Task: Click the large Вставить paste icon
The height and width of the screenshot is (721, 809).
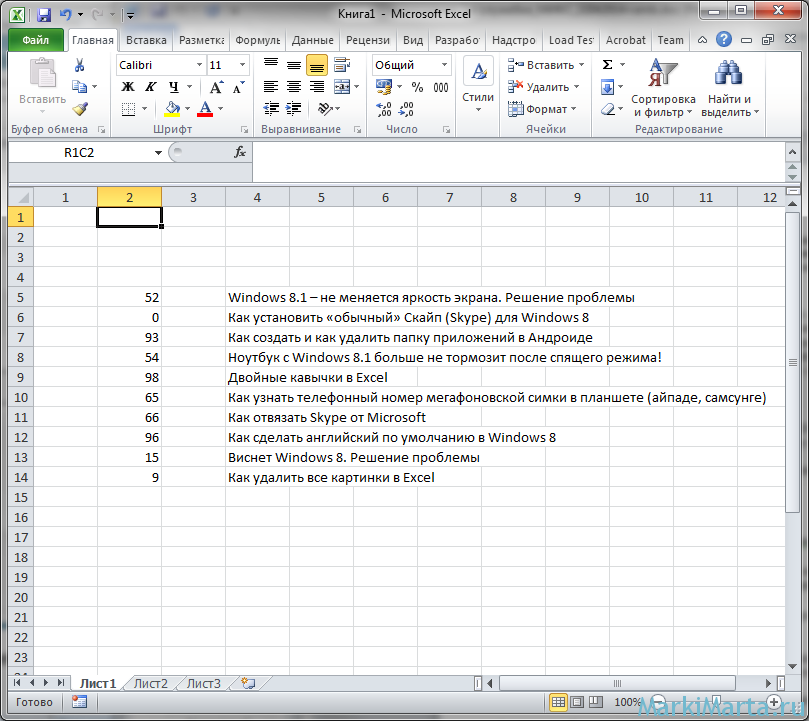Action: (x=42, y=73)
